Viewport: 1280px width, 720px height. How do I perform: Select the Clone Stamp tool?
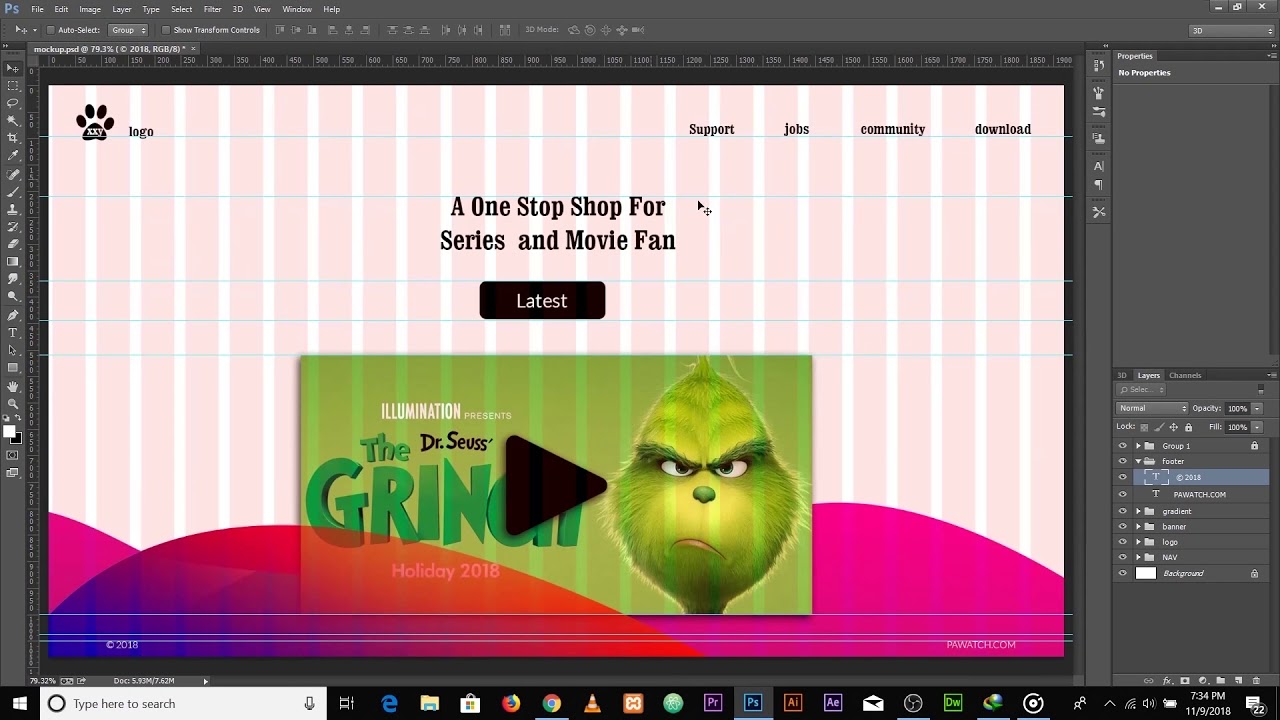[12, 209]
